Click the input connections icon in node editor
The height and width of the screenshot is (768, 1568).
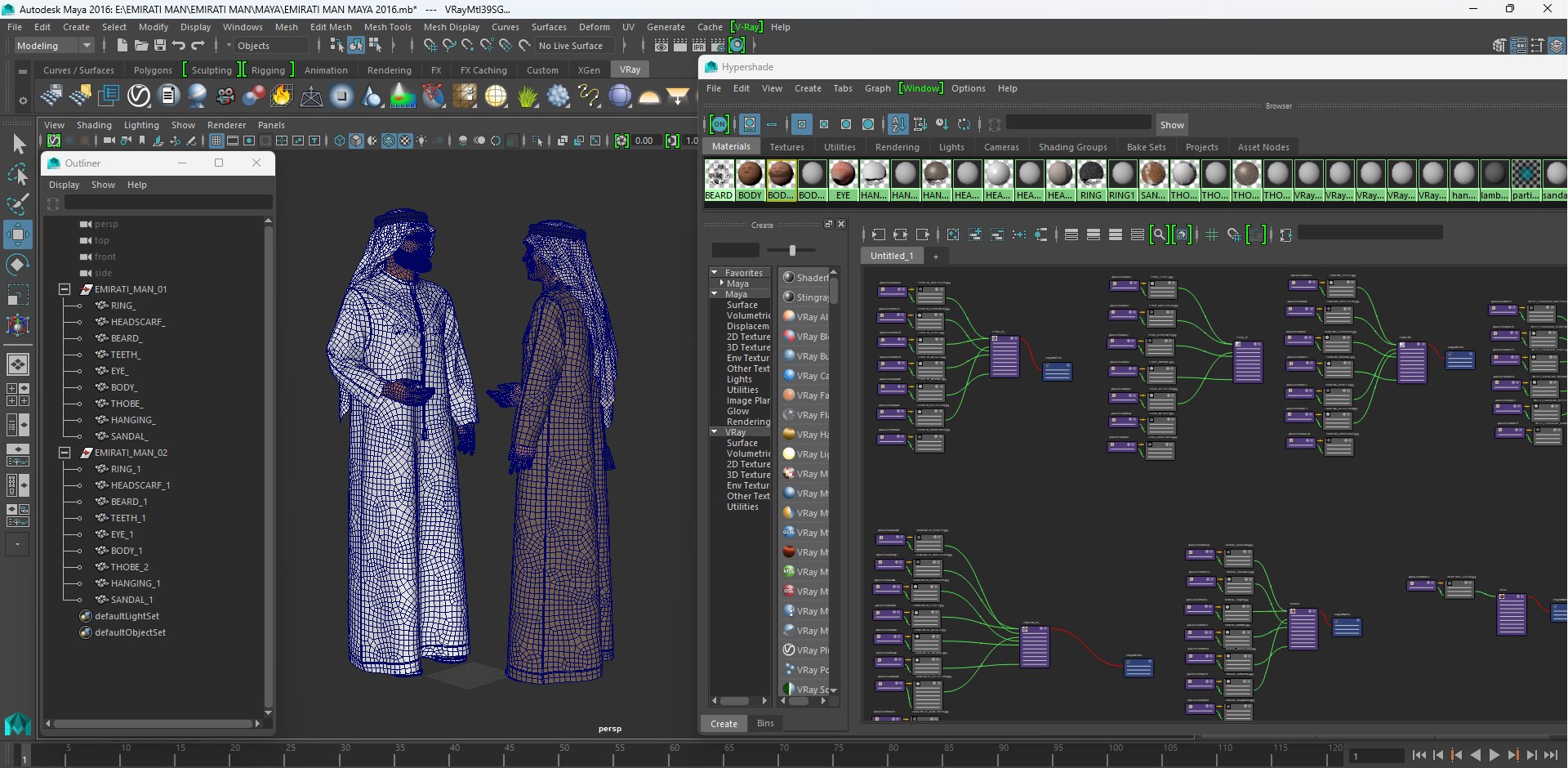(879, 235)
